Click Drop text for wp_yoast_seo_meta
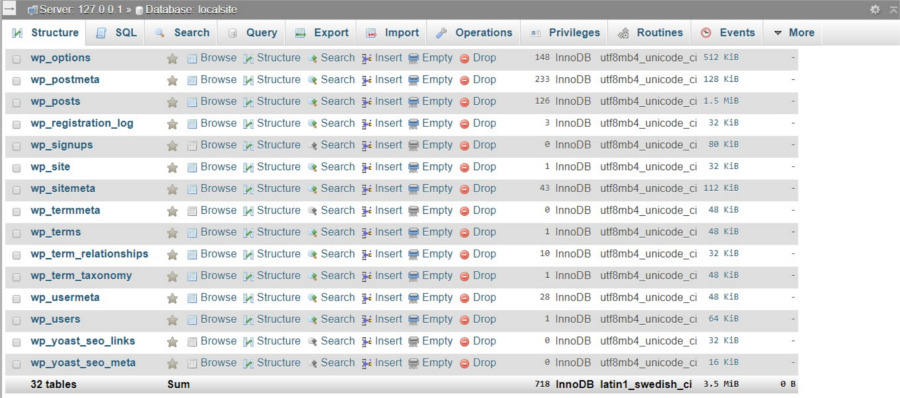Screen dimensions: 900x398 tap(484, 363)
